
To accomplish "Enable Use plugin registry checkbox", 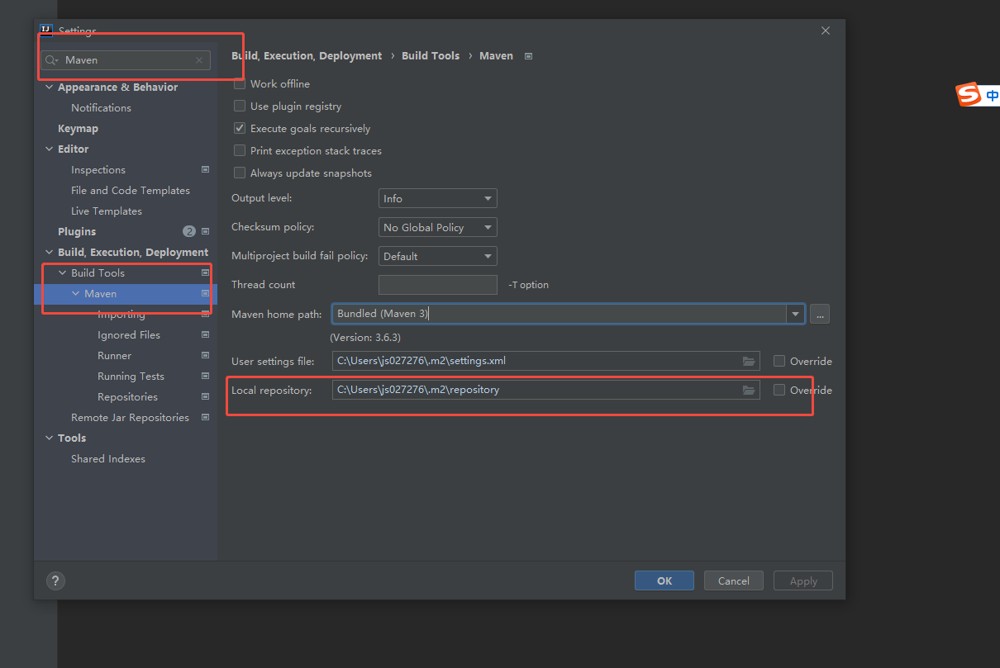I will click(x=239, y=106).
